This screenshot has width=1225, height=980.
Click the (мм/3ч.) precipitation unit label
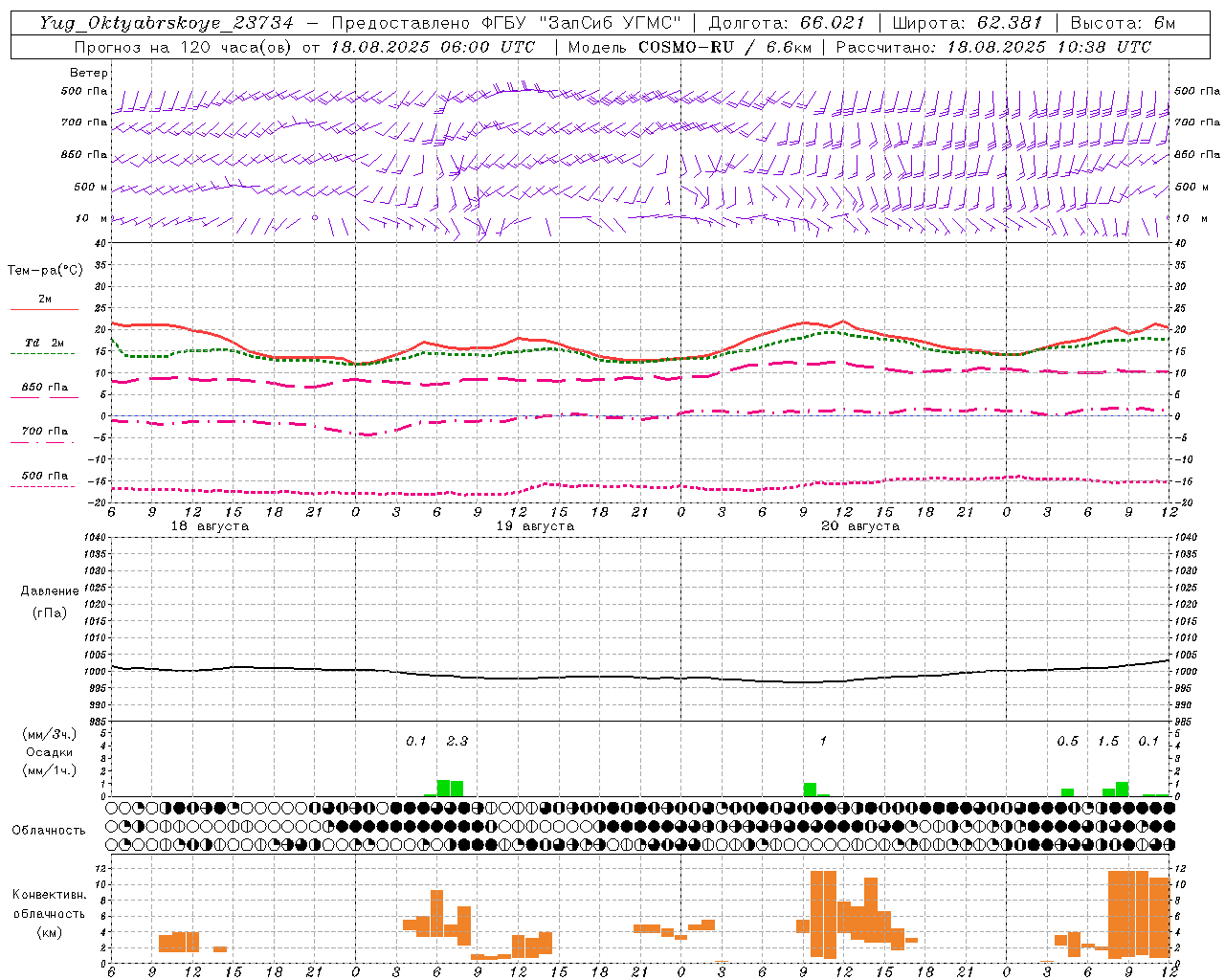[x=49, y=734]
